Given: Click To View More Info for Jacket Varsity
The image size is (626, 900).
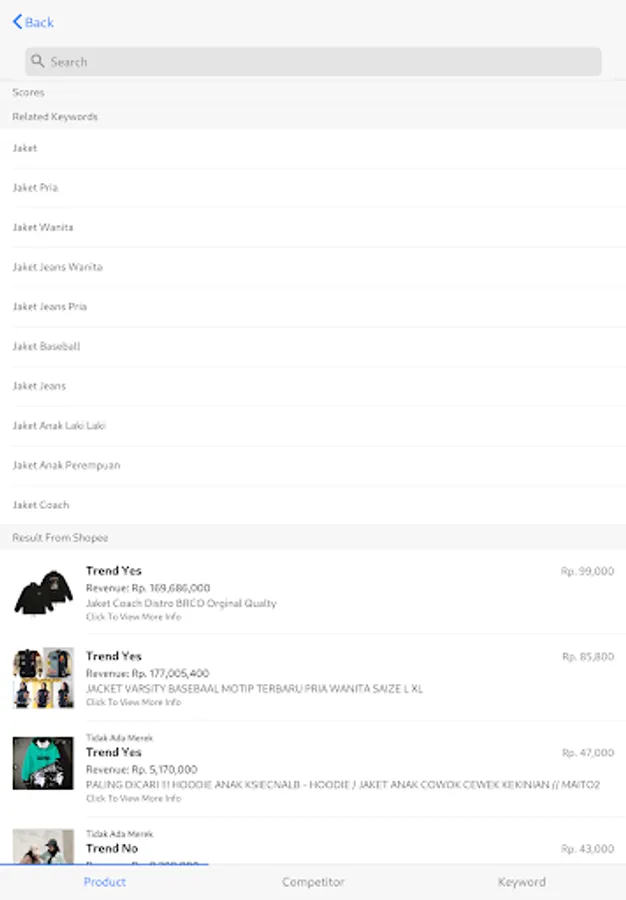Looking at the screenshot, I should (133, 702).
